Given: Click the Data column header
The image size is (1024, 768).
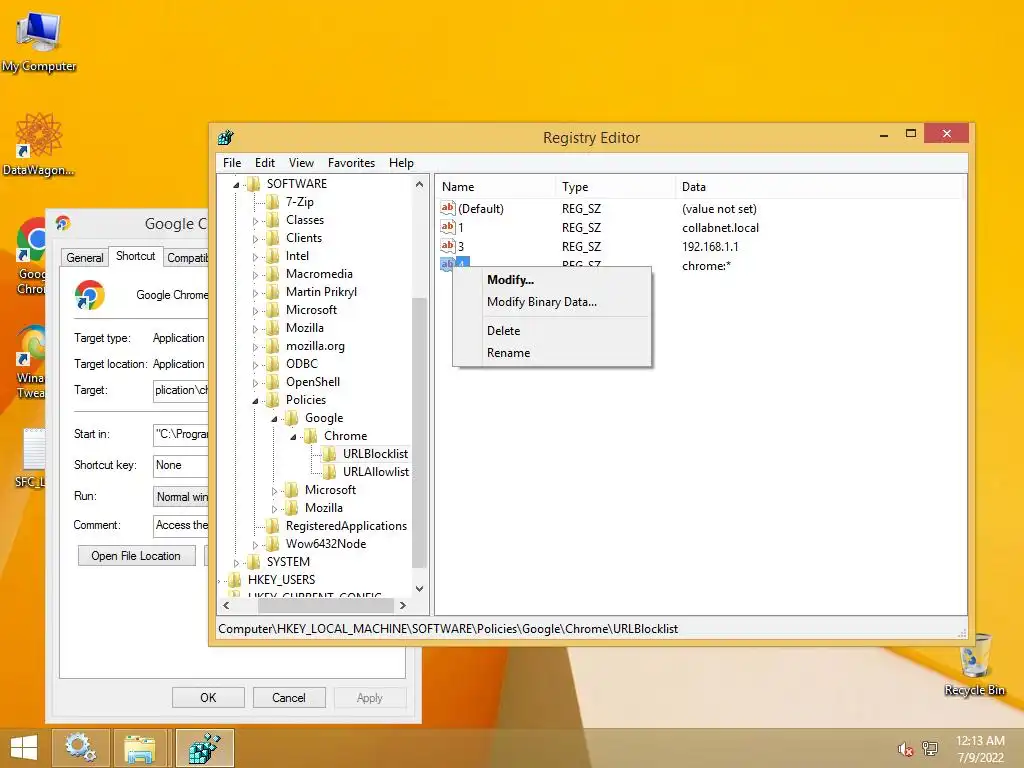Looking at the screenshot, I should [819, 187].
